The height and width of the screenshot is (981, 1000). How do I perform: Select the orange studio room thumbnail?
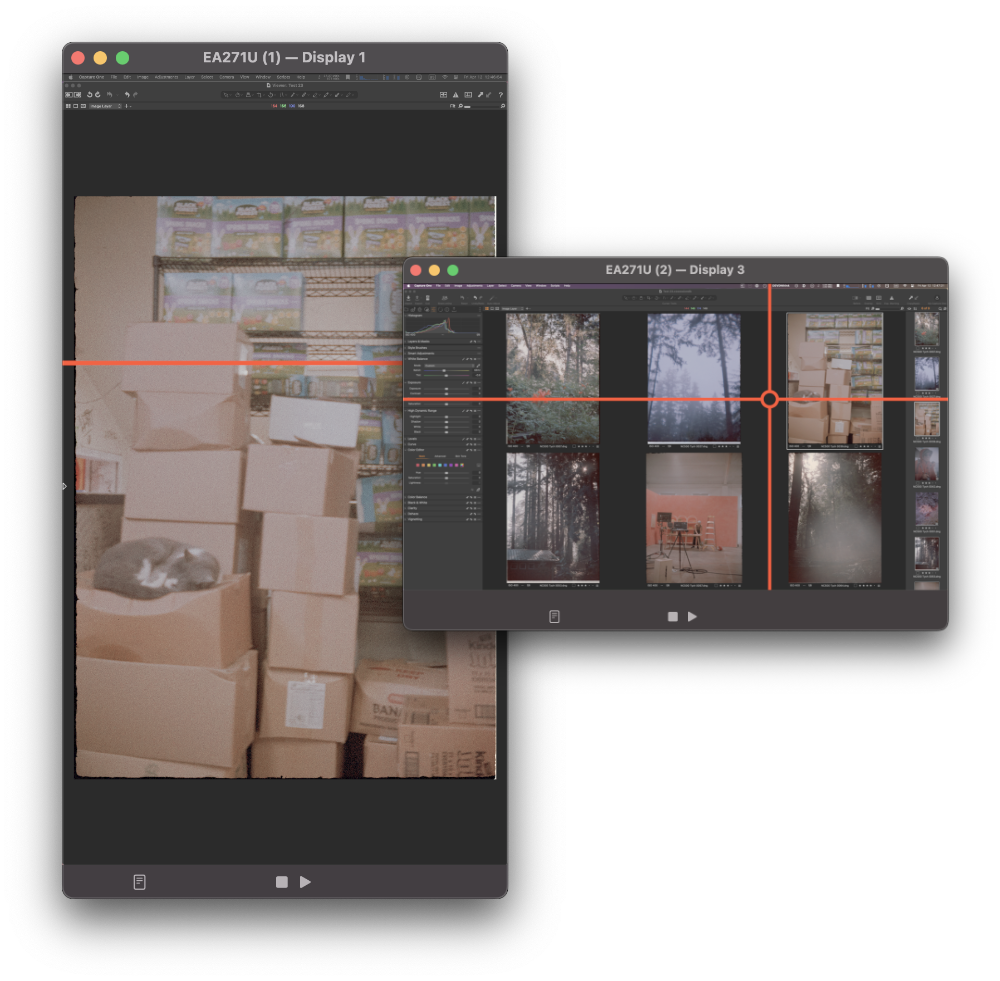pyautogui.click(x=693, y=517)
